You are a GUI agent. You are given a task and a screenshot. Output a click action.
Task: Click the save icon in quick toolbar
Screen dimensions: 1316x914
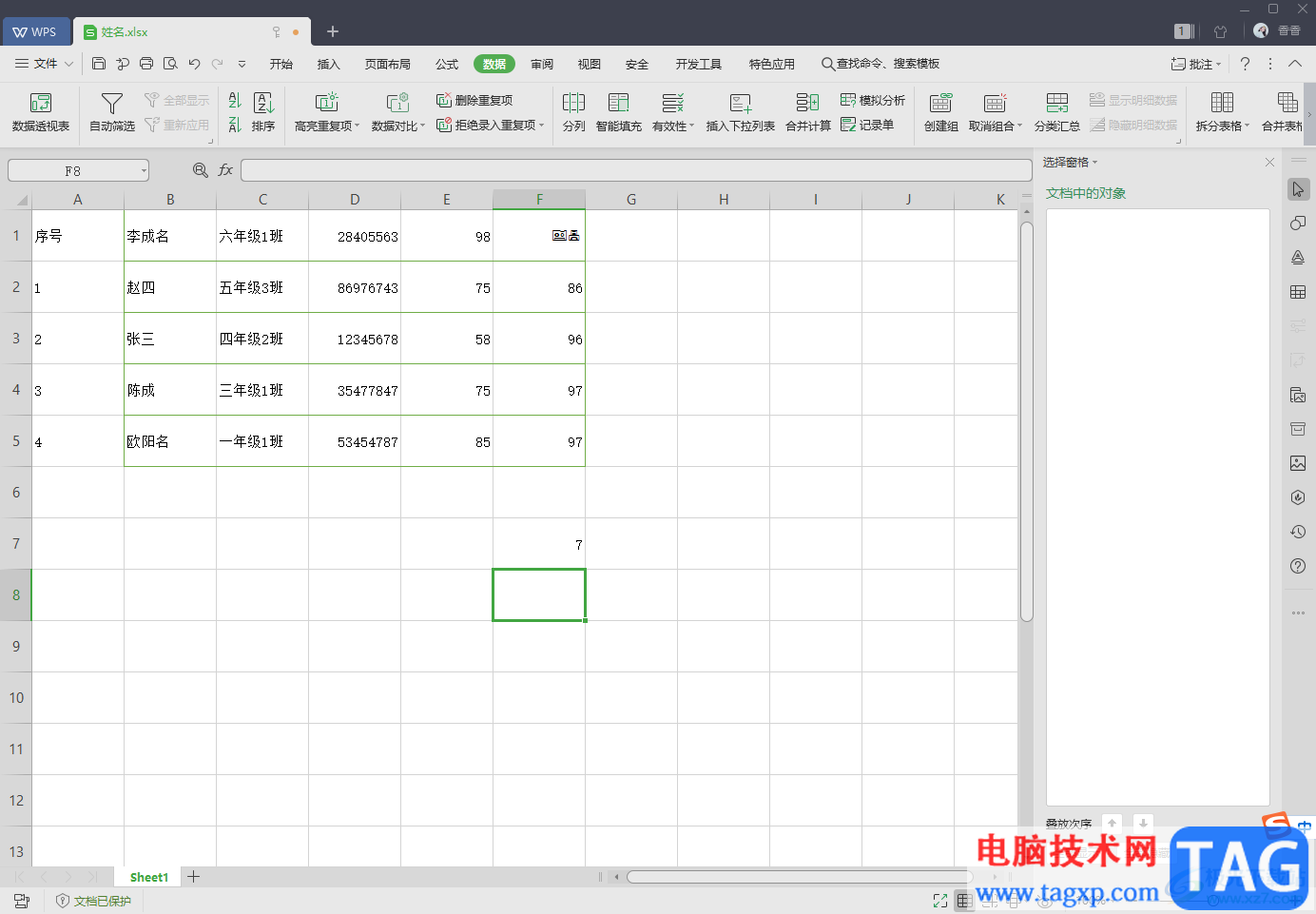(99, 64)
